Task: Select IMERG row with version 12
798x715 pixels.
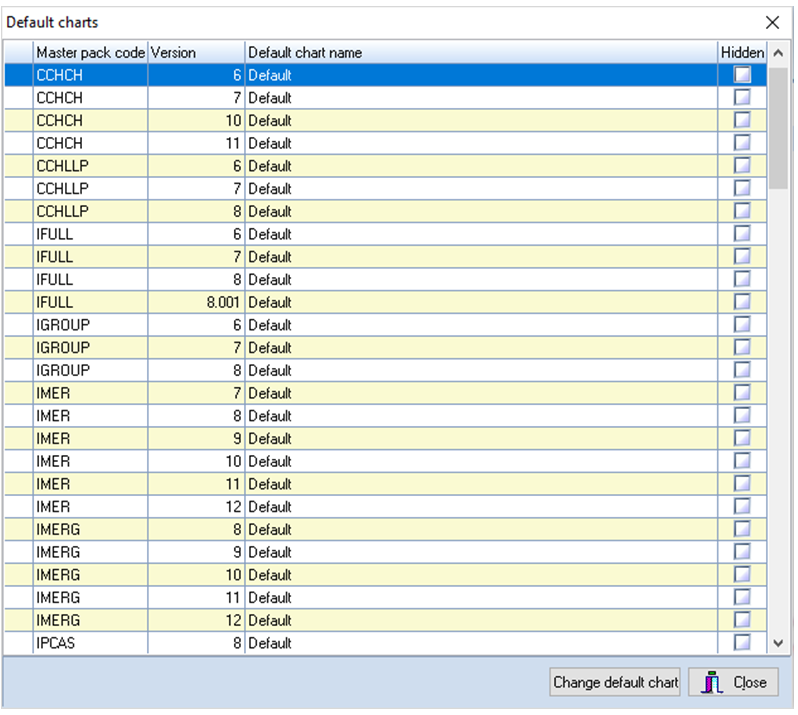Action: 385,620
